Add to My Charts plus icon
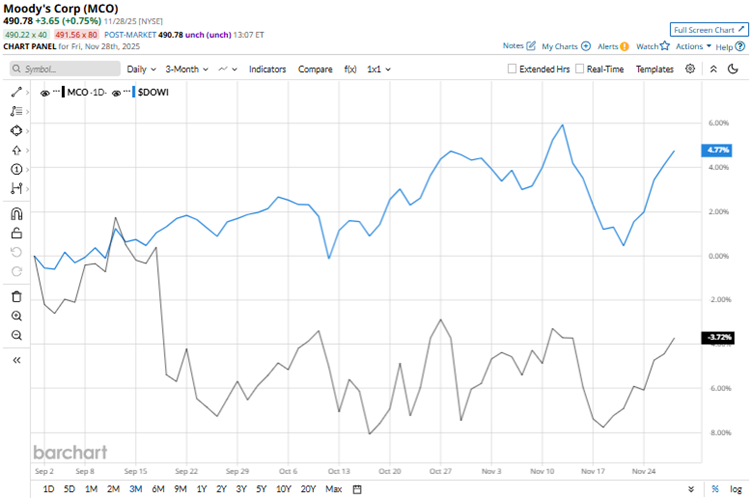Image resolution: width=752 pixels, height=498 pixels. coord(586,46)
